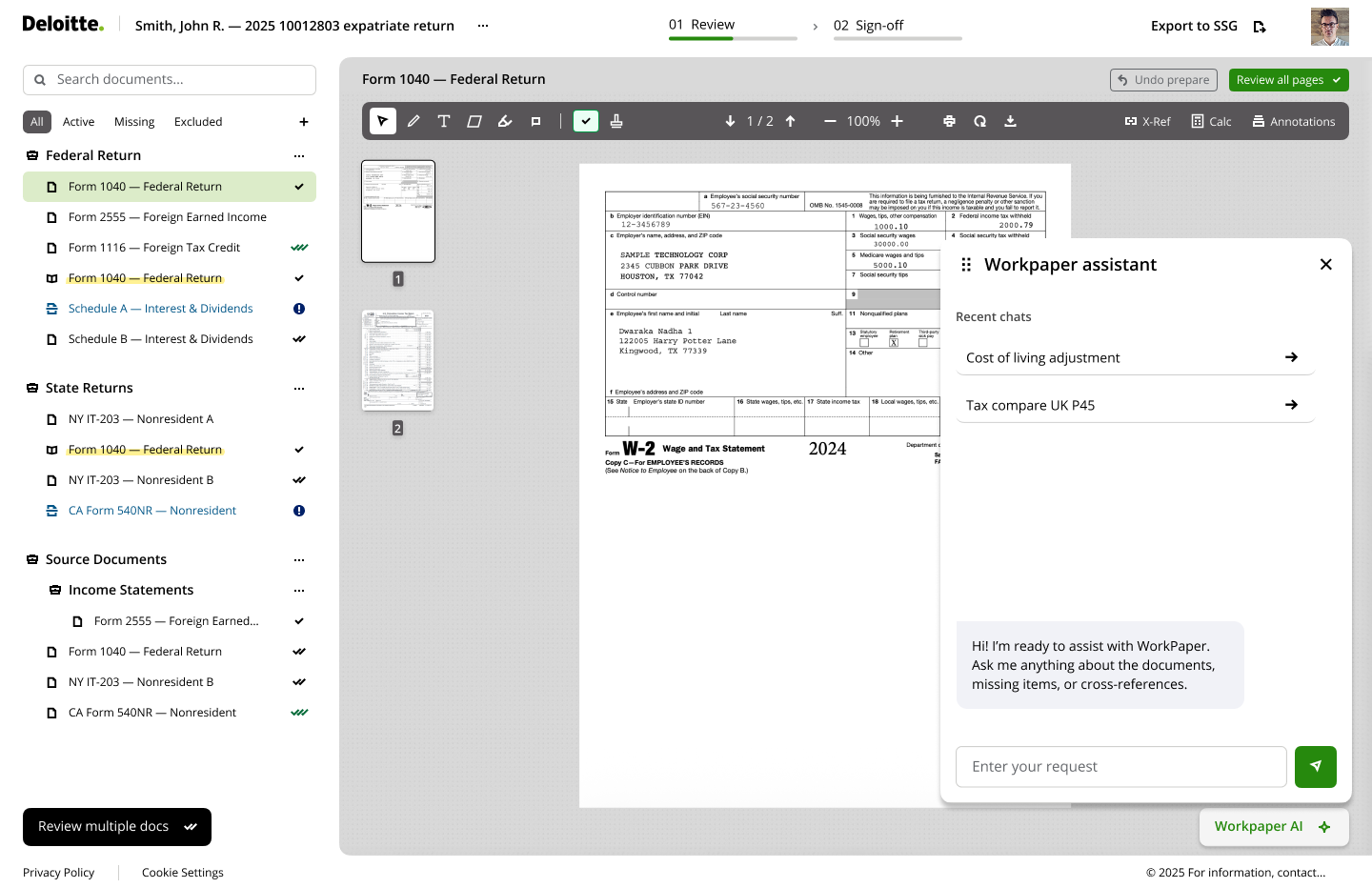Open State Returns section more options
This screenshot has height=888, width=1372.
click(x=299, y=388)
